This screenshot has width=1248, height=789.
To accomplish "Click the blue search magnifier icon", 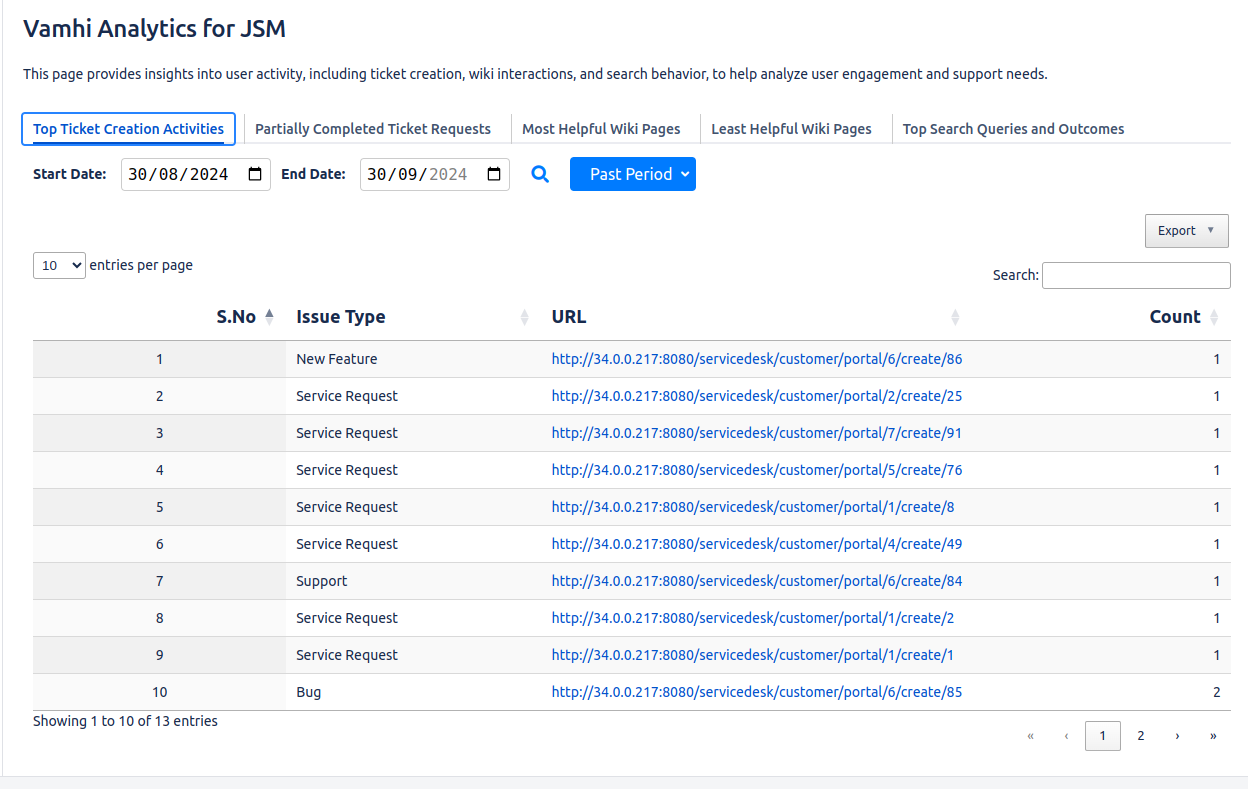I will point(540,174).
